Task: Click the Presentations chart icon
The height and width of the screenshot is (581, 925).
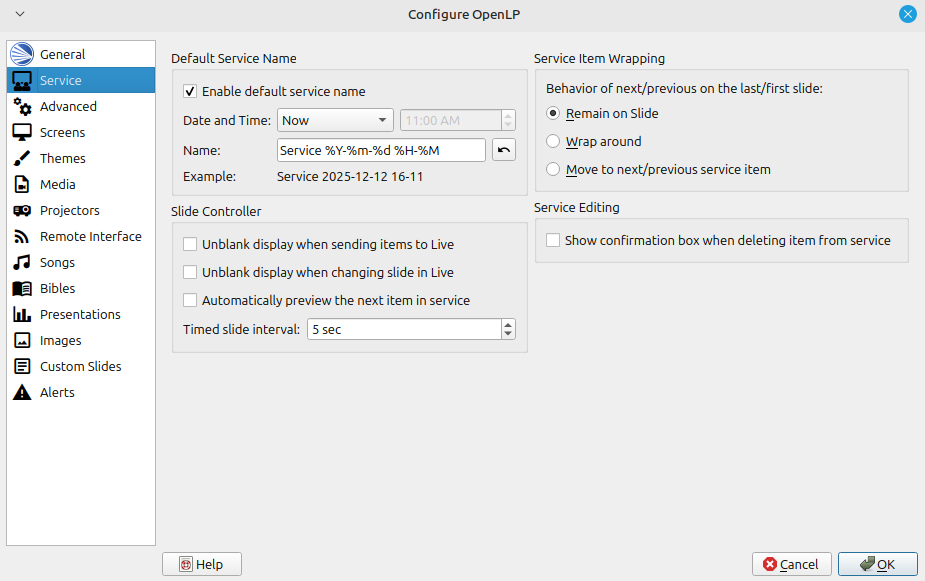Action: pos(22,315)
